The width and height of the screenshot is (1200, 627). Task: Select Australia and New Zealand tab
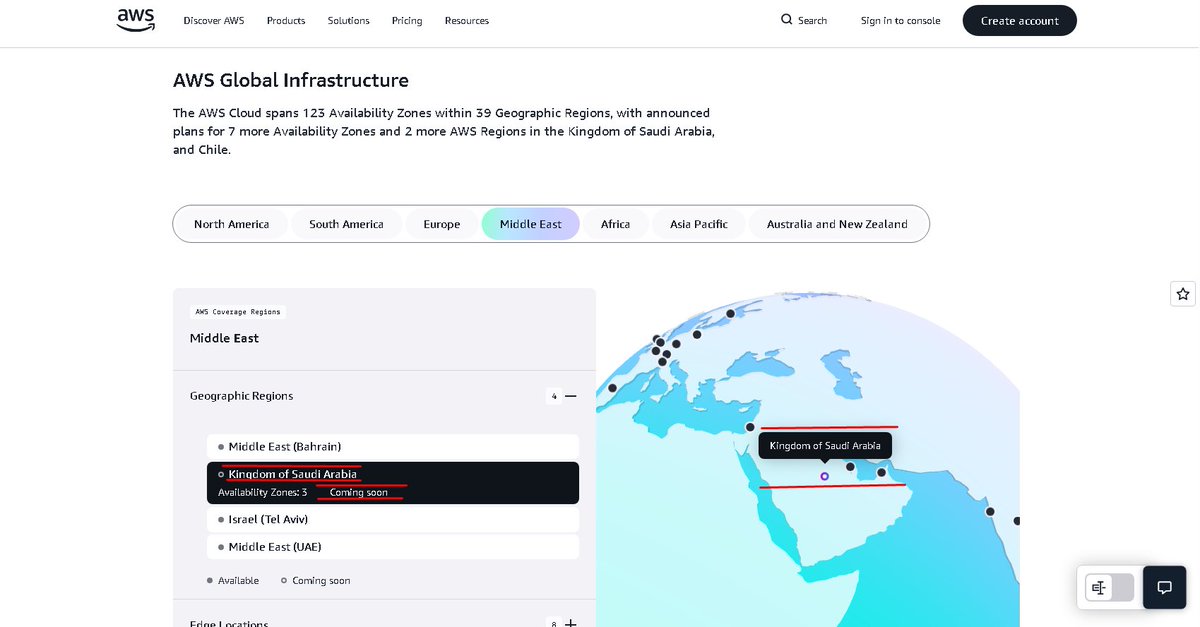[837, 224]
